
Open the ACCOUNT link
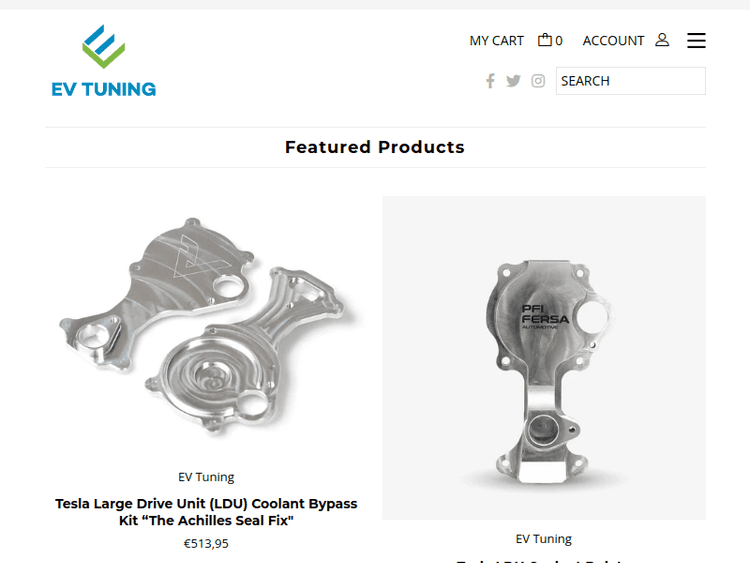613,41
